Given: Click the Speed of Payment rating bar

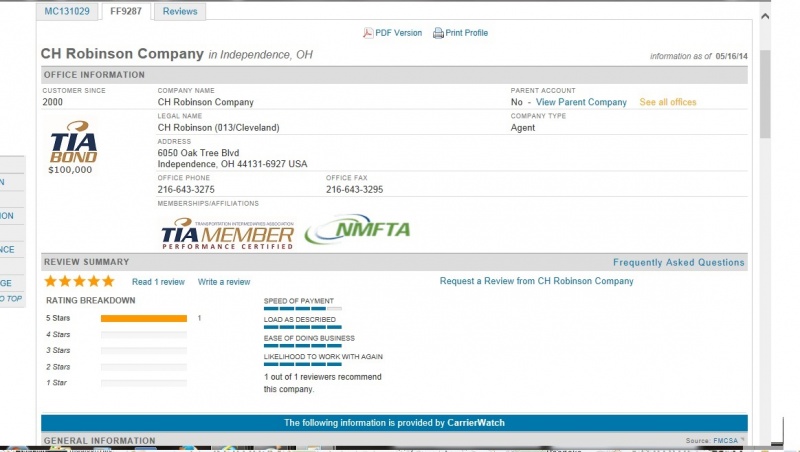Looking at the screenshot, I should click(x=303, y=309).
